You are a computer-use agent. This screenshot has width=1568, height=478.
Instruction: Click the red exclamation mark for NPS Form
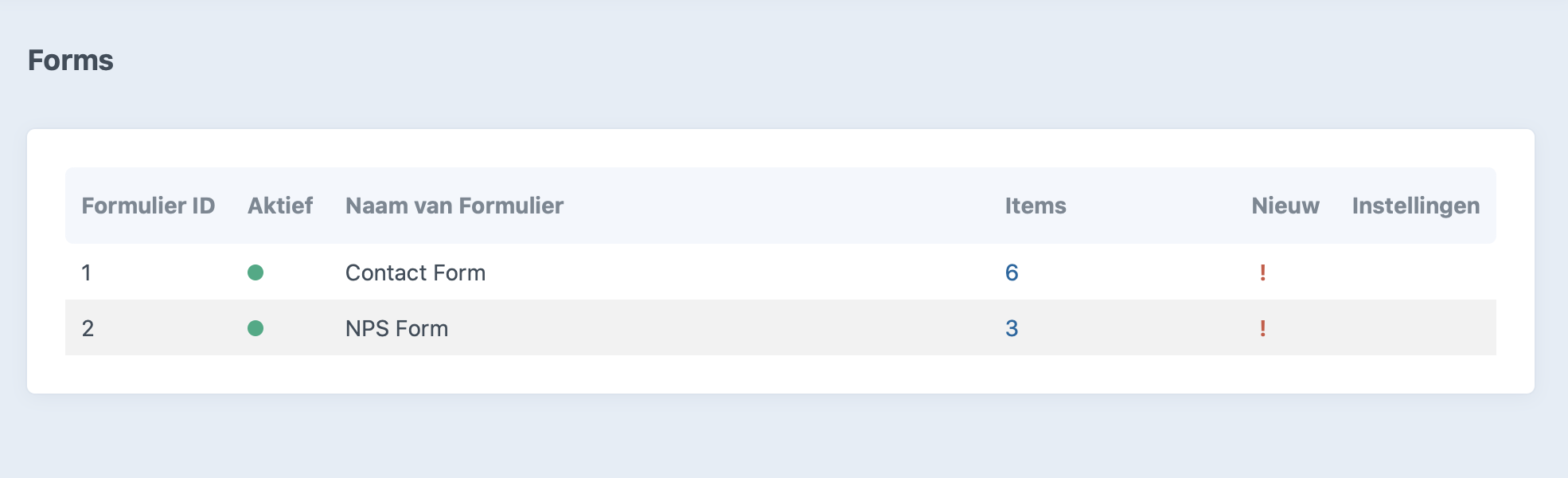[x=1262, y=328]
